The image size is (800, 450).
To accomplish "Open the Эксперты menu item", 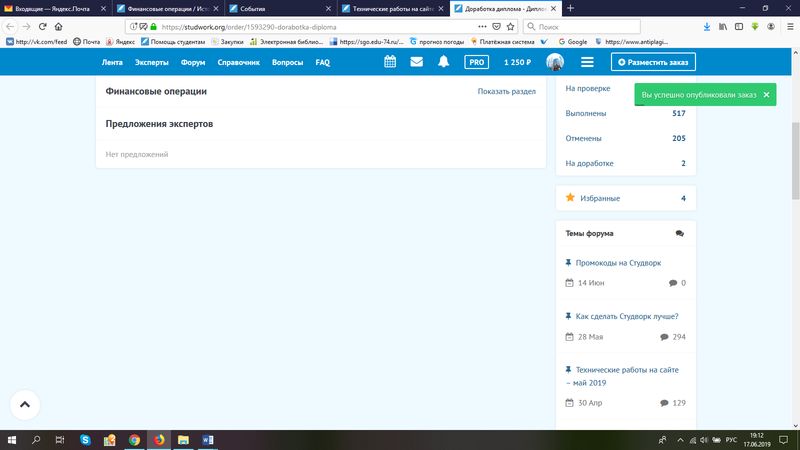I will pos(152,62).
